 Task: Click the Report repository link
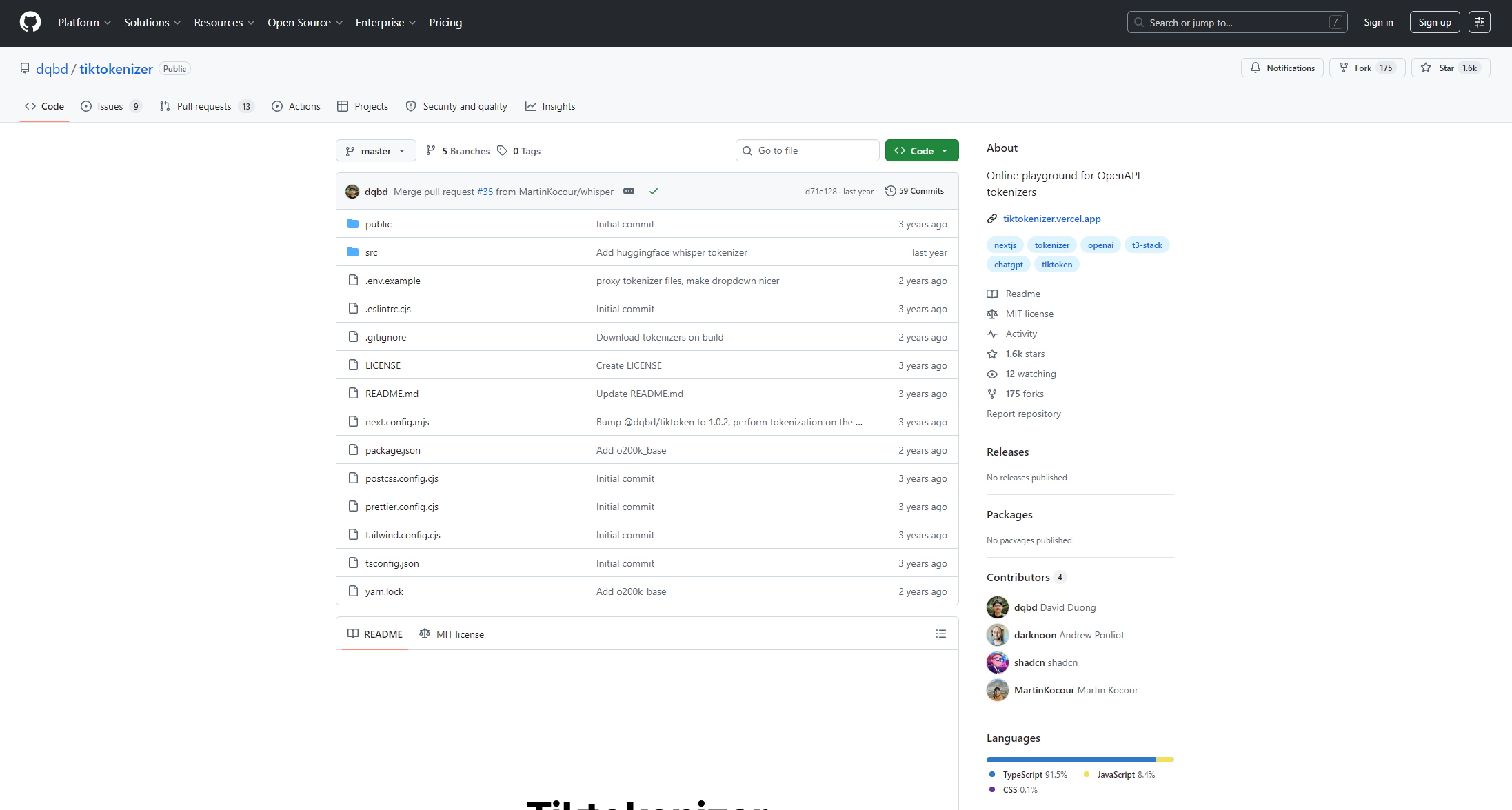(x=1024, y=414)
